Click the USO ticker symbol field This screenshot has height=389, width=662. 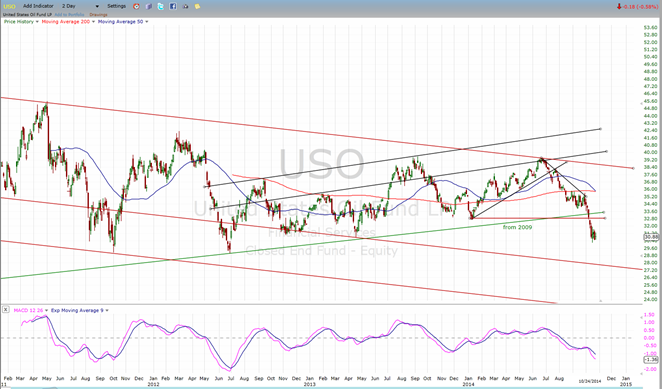pyautogui.click(x=9, y=6)
